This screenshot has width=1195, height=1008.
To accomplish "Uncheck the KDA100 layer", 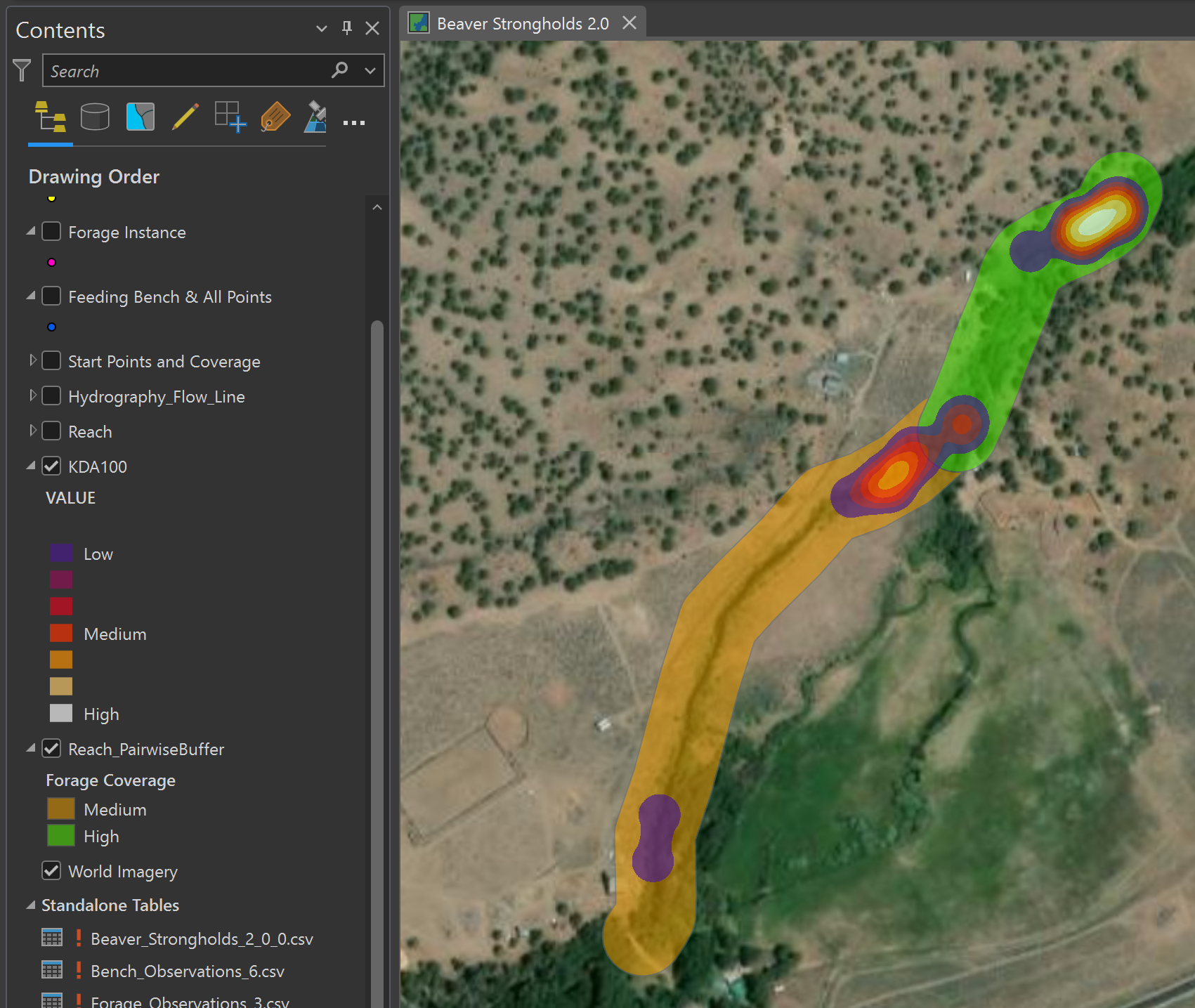I will [x=51, y=466].
